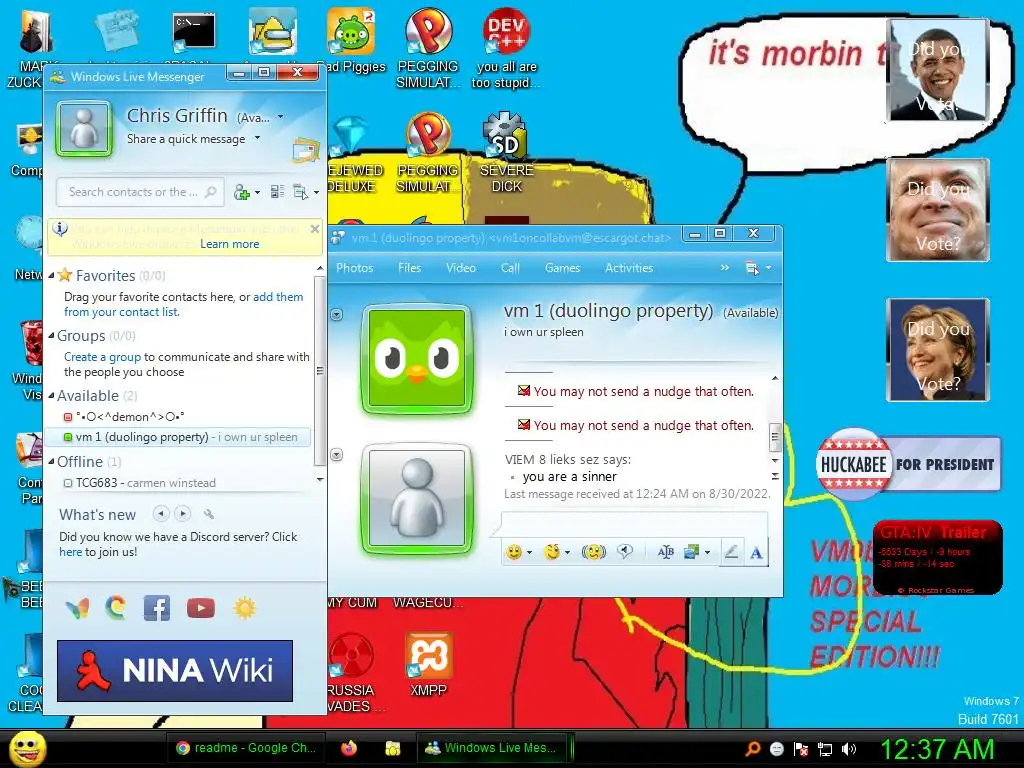Start a Video call from chat menu
This screenshot has height=768, width=1024.
click(460, 268)
